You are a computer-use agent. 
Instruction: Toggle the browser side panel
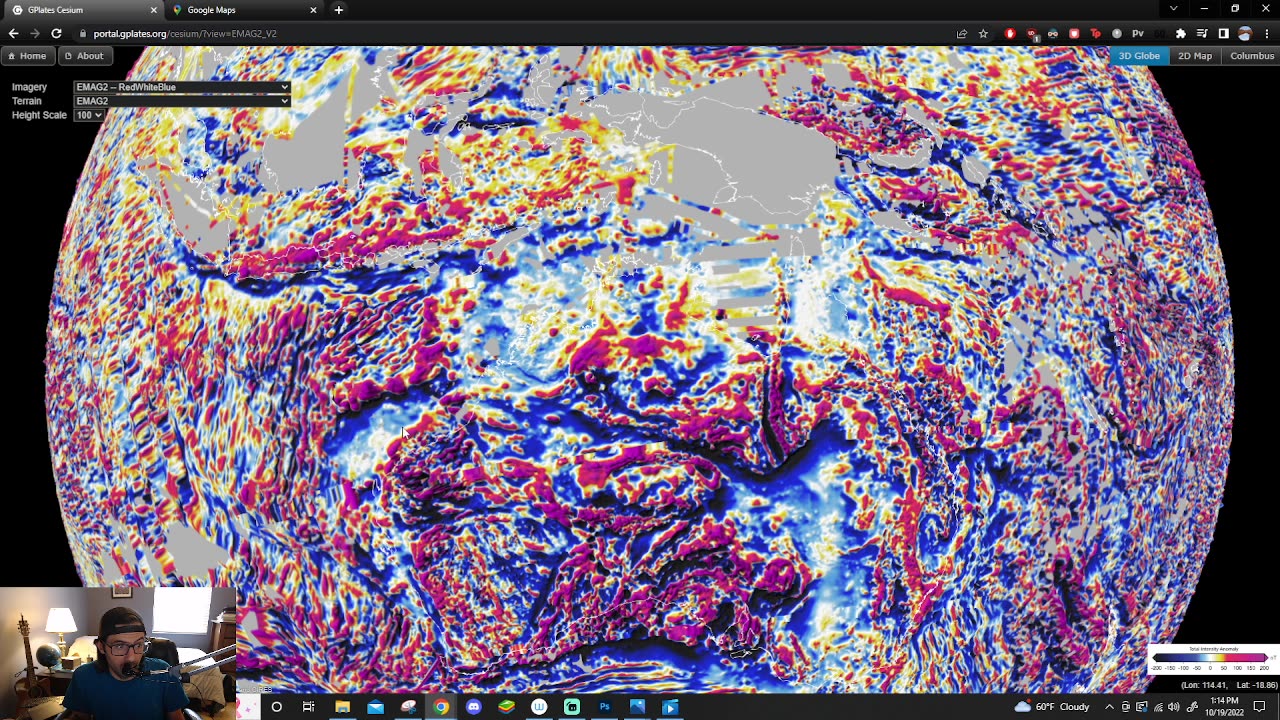coord(1223,33)
